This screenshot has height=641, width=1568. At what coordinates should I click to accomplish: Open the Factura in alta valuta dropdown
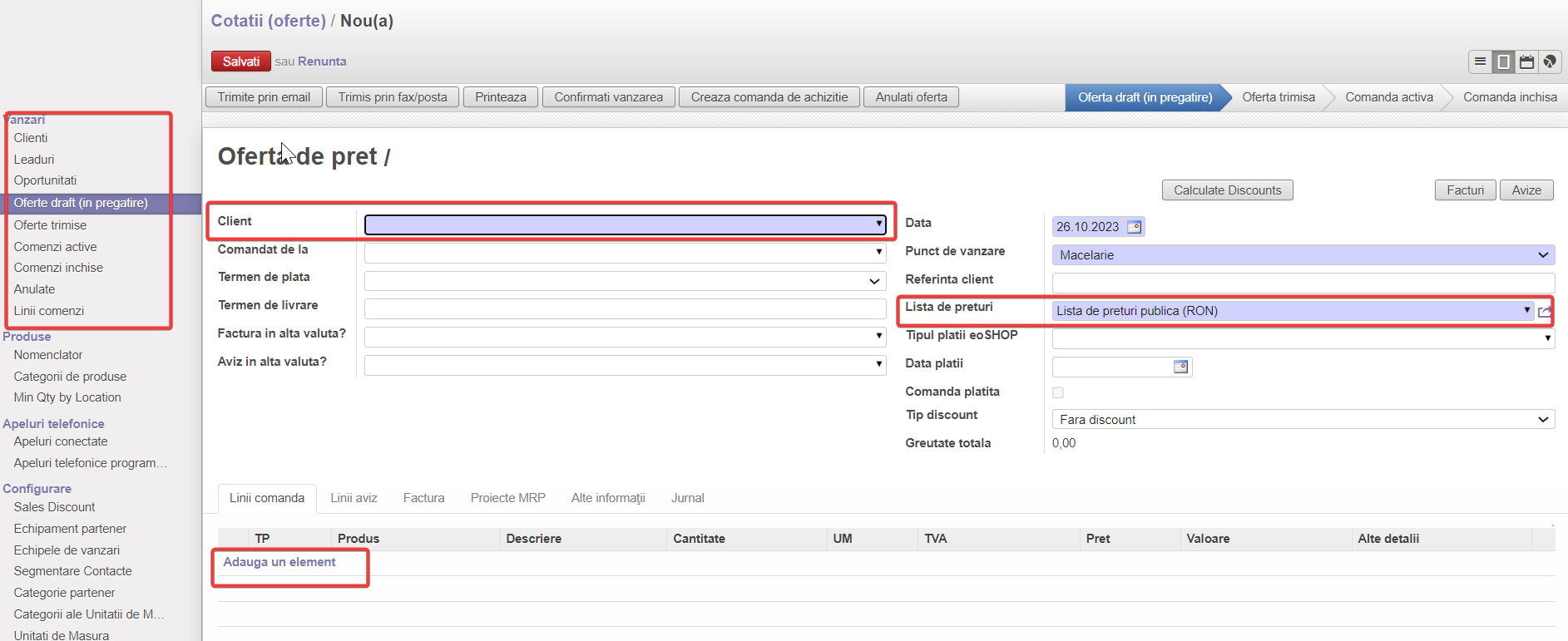[878, 337]
